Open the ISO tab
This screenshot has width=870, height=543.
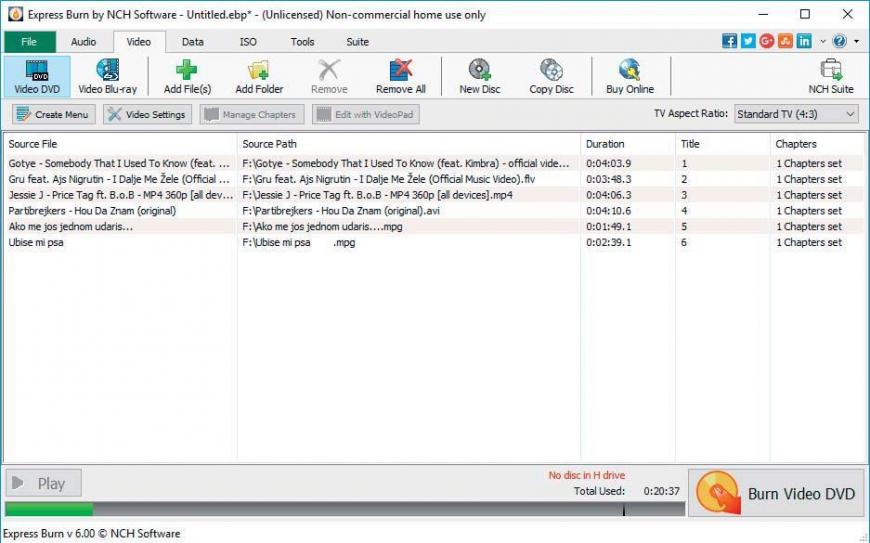point(248,42)
